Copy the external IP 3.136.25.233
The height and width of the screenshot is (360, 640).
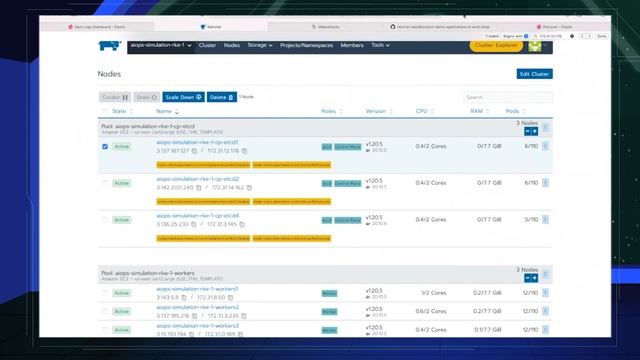point(193,224)
